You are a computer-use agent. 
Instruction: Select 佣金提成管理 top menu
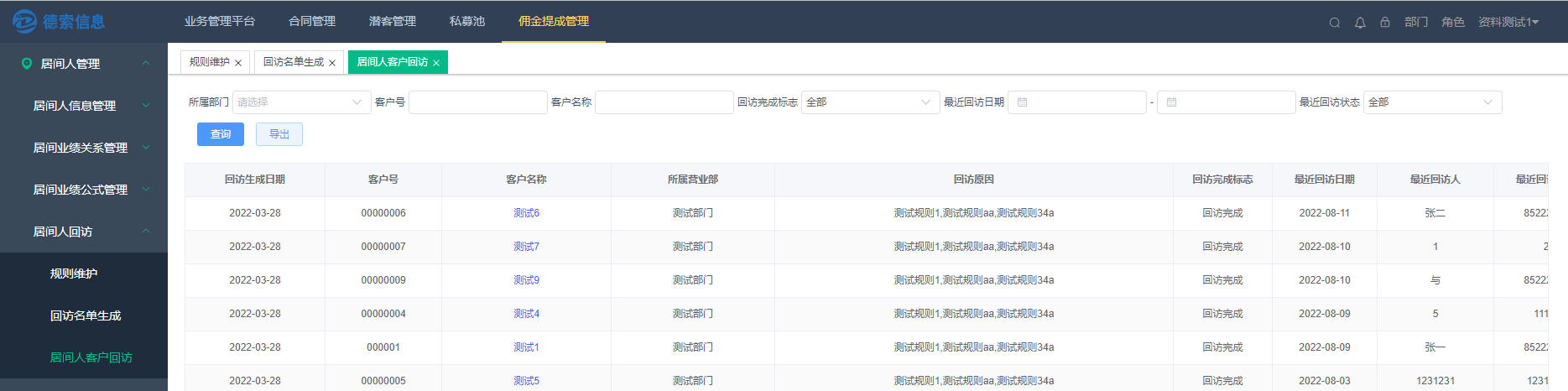pos(554,21)
